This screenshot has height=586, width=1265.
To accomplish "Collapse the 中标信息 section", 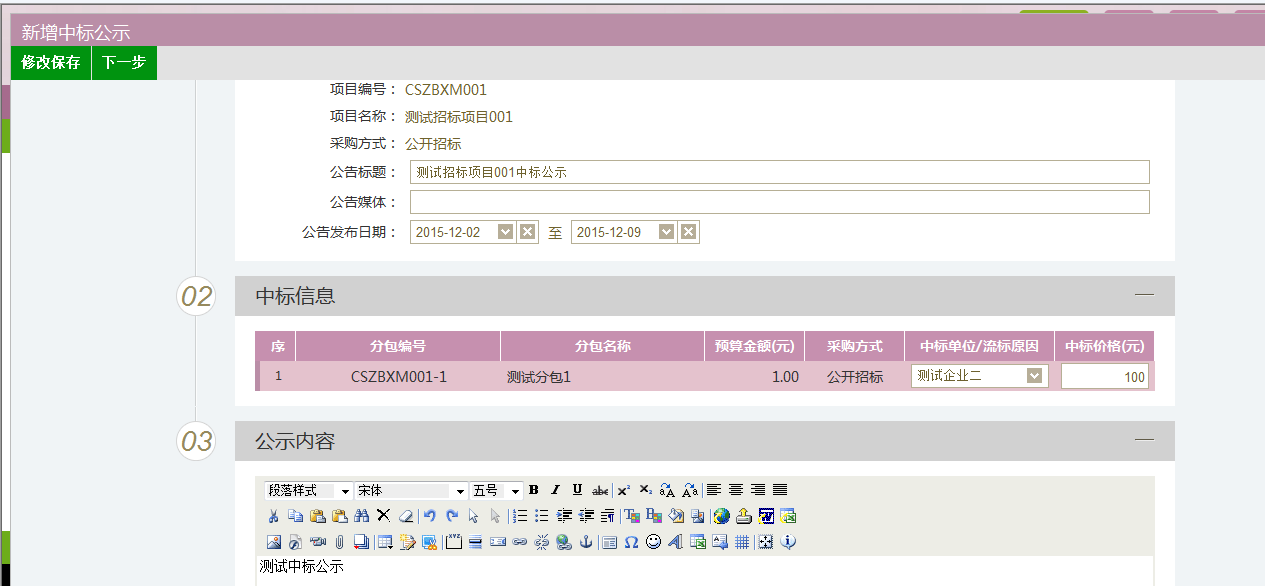I will (x=1144, y=295).
